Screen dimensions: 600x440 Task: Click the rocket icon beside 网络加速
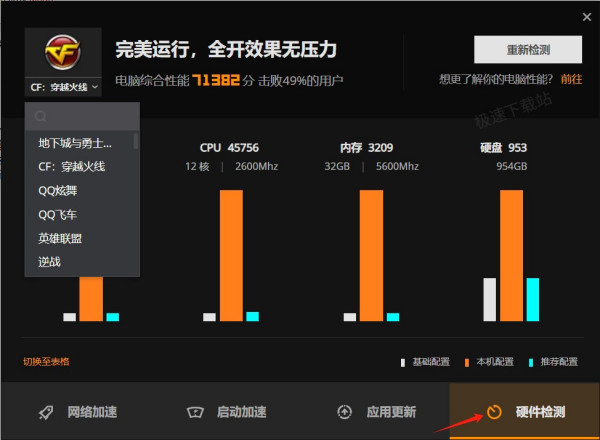46,412
